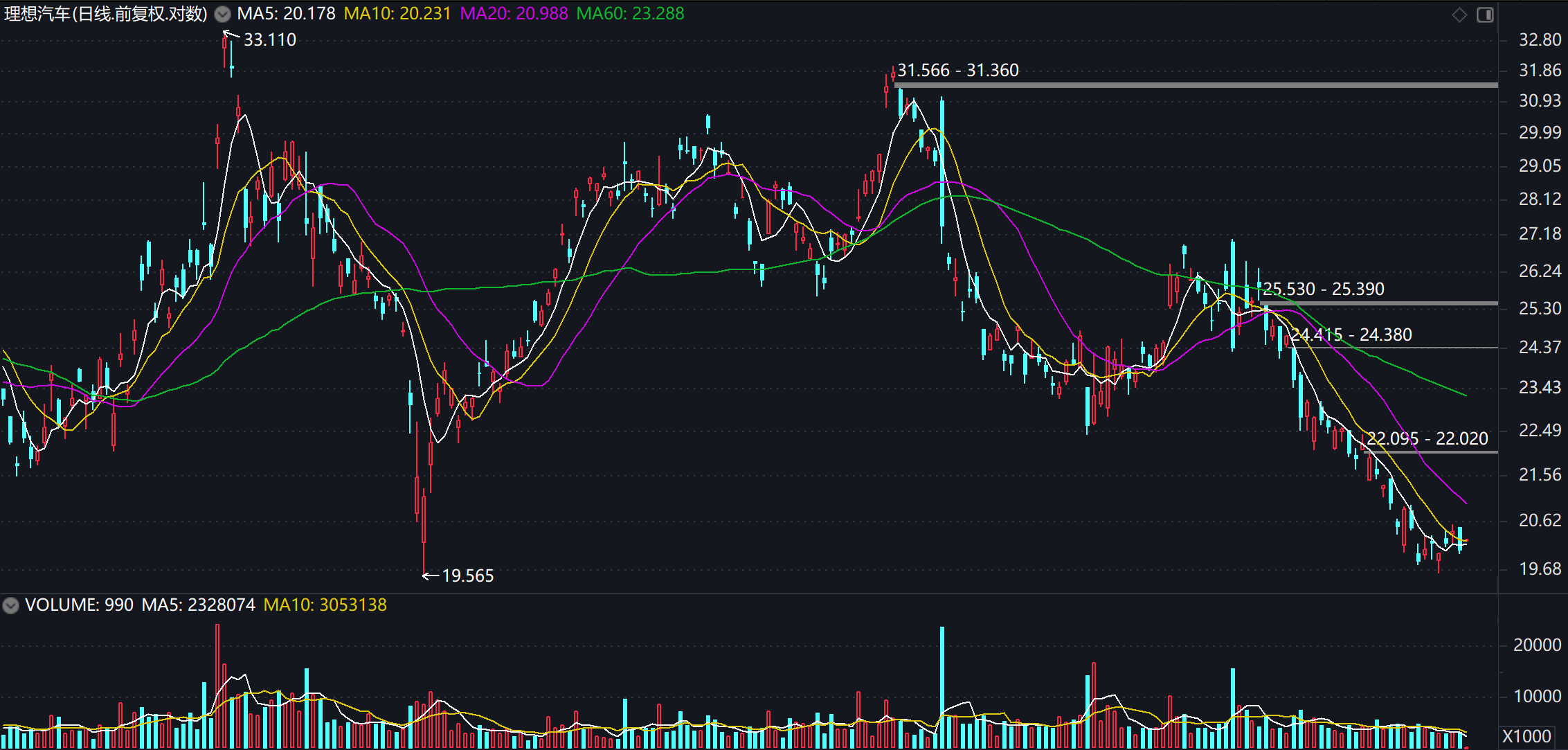The width and height of the screenshot is (1568, 750).
Task: Click the yellow MA10 price indicator label
Action: [x=397, y=14]
